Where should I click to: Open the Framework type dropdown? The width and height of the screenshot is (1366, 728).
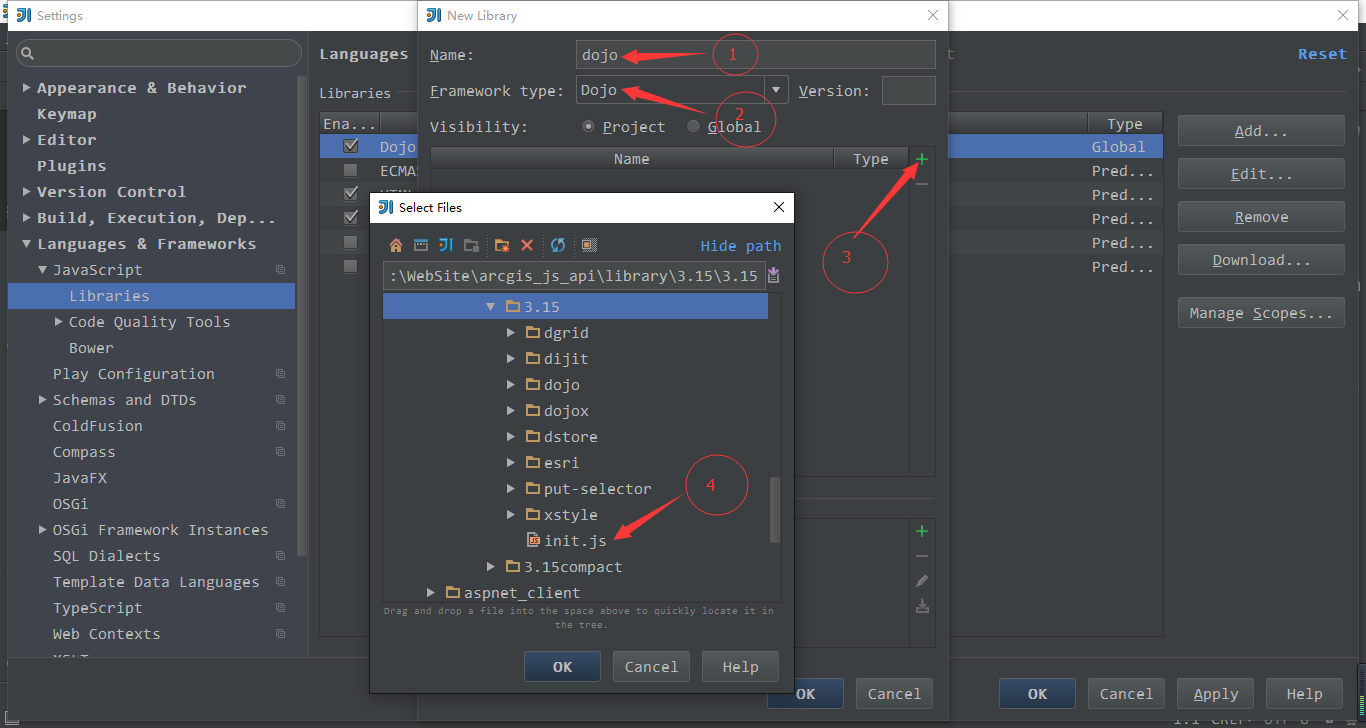point(777,90)
